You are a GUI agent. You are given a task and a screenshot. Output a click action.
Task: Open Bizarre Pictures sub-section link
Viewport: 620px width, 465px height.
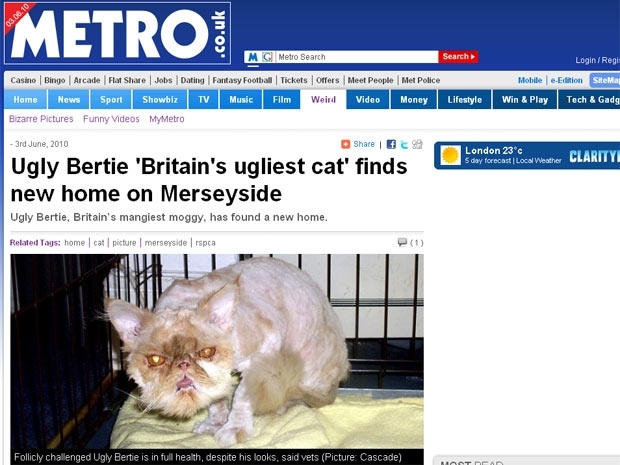point(41,119)
